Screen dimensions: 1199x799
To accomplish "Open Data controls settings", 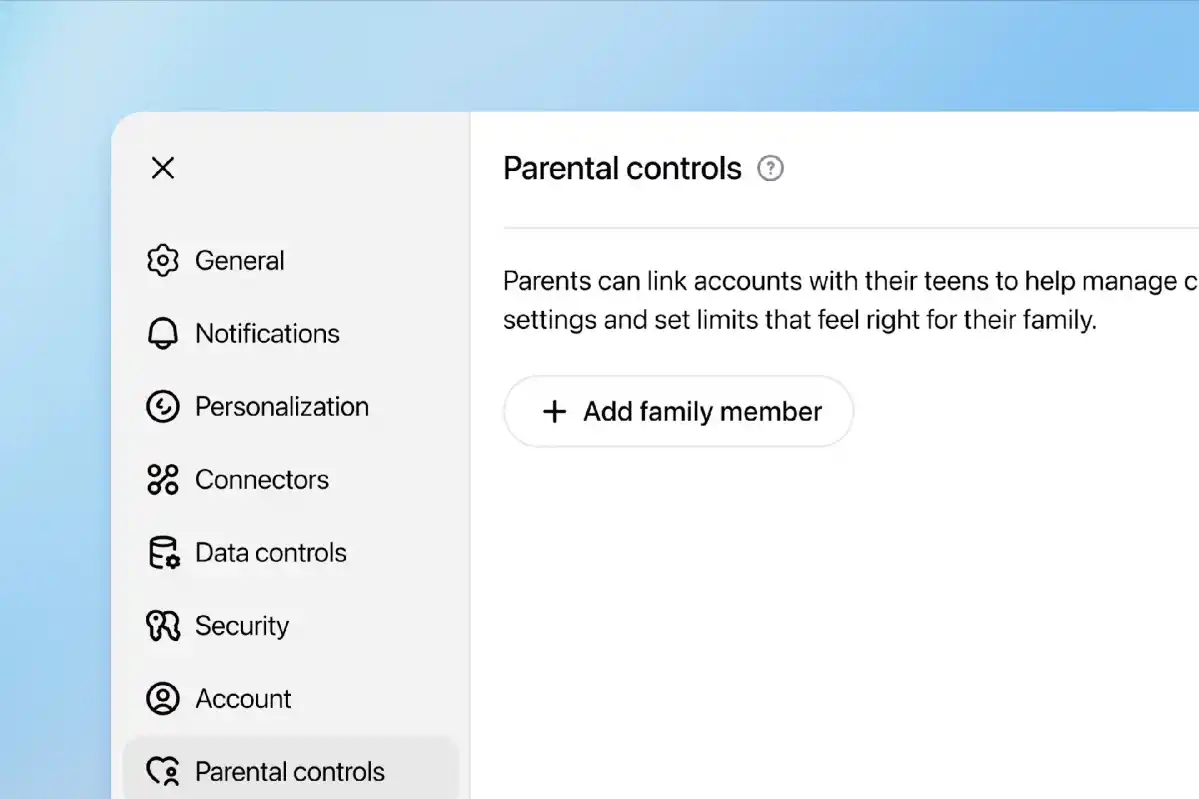I will click(x=271, y=552).
